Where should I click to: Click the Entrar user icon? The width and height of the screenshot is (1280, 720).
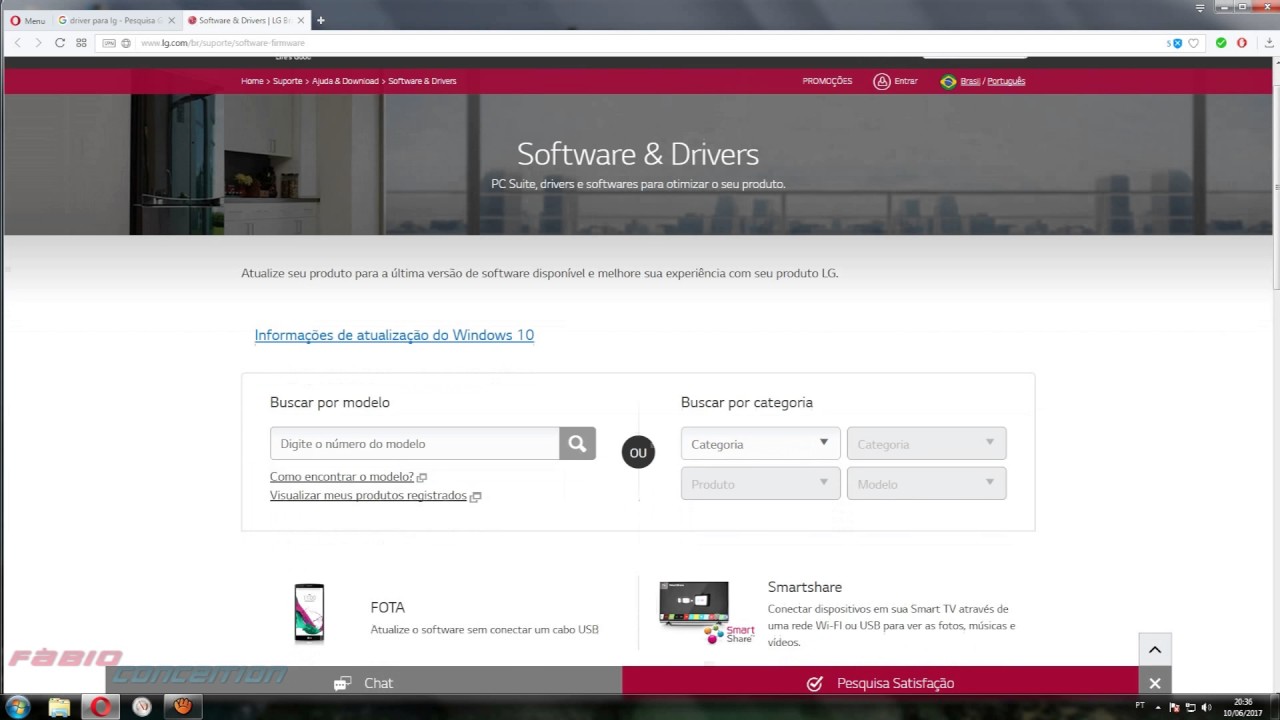pos(882,81)
